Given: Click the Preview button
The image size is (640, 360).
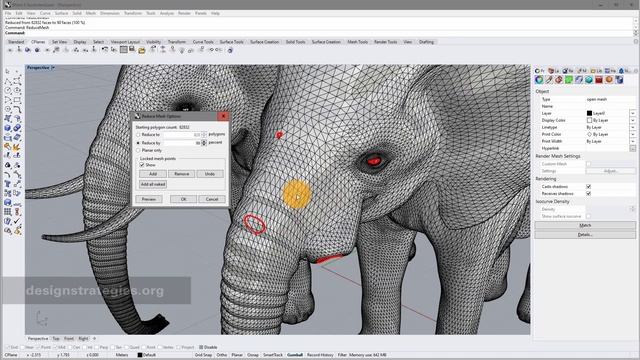Looking at the screenshot, I should click(149, 199).
